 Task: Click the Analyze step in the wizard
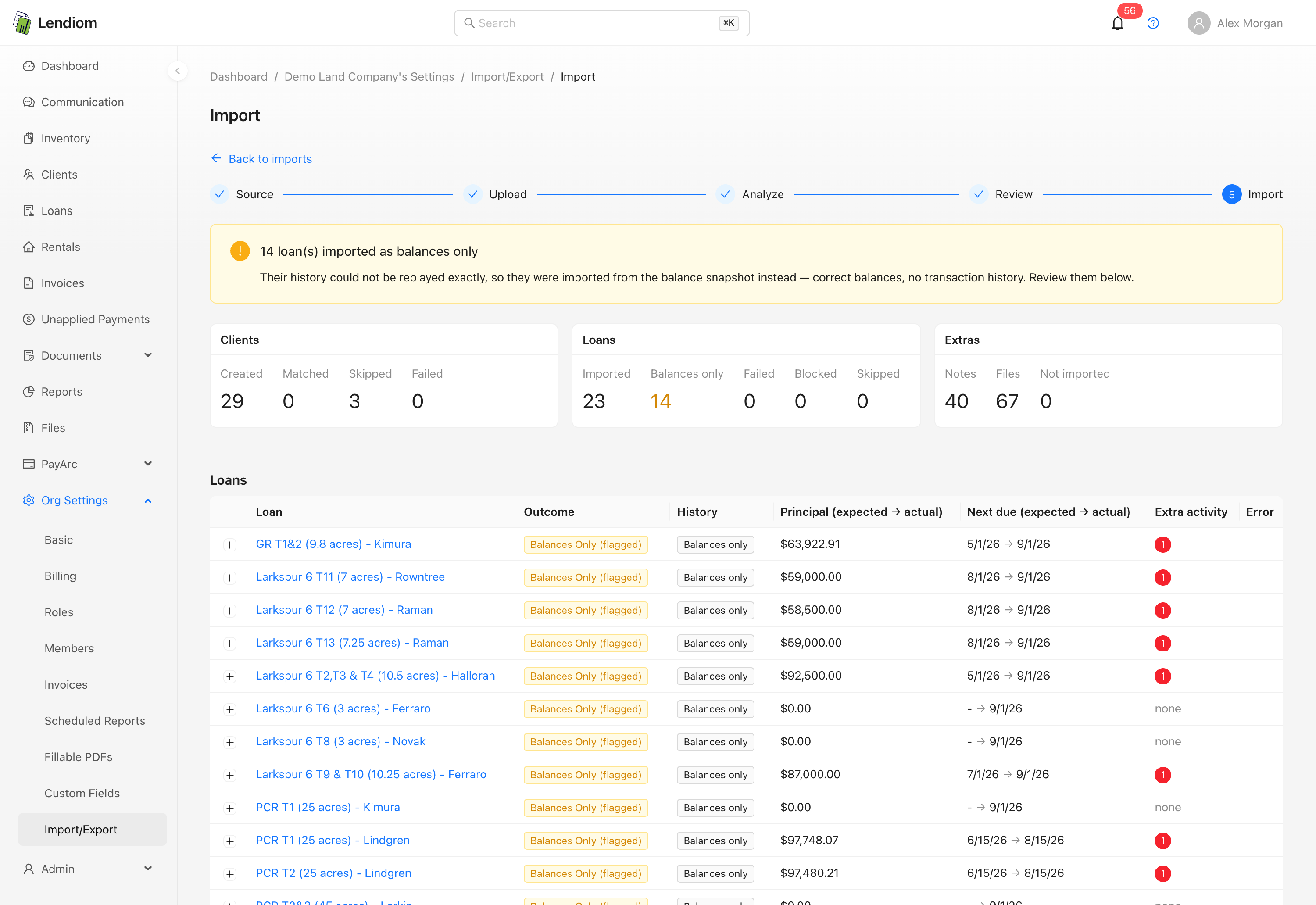(750, 194)
